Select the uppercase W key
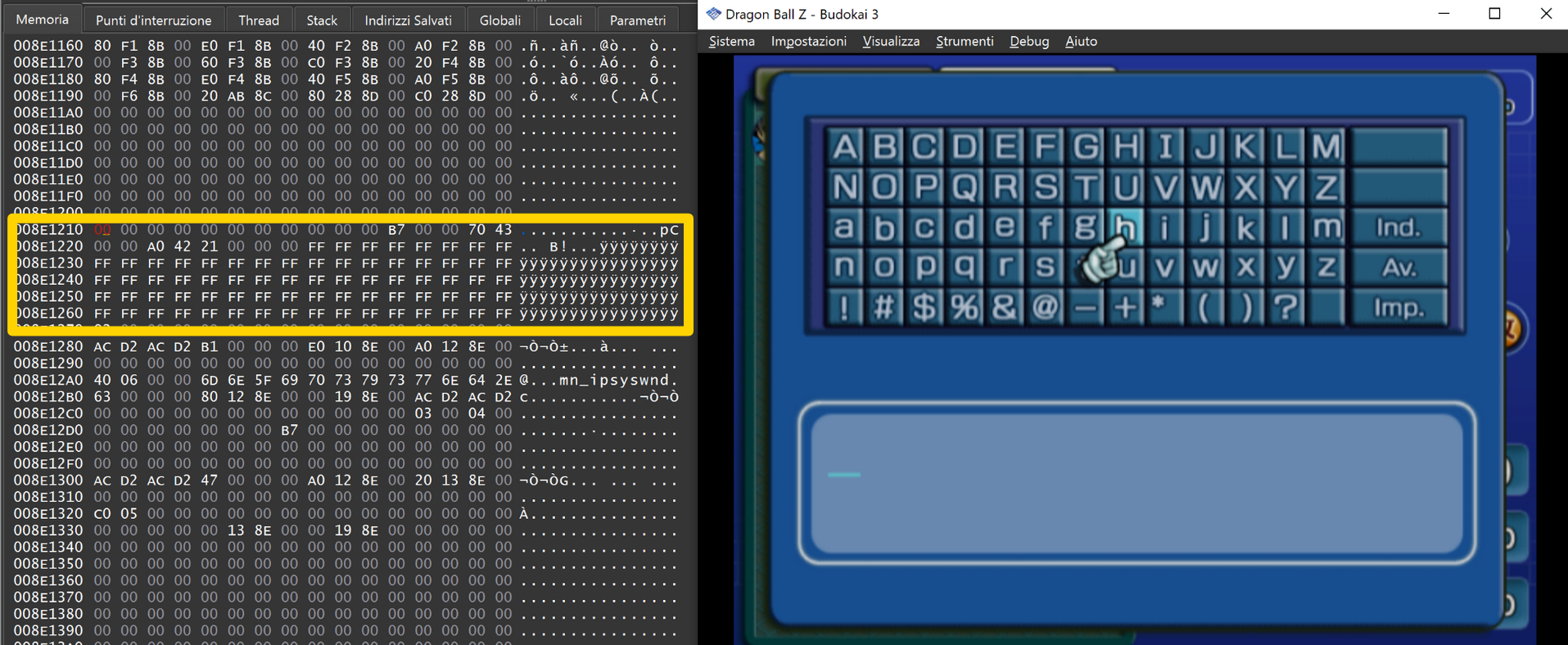 pyautogui.click(x=1205, y=187)
